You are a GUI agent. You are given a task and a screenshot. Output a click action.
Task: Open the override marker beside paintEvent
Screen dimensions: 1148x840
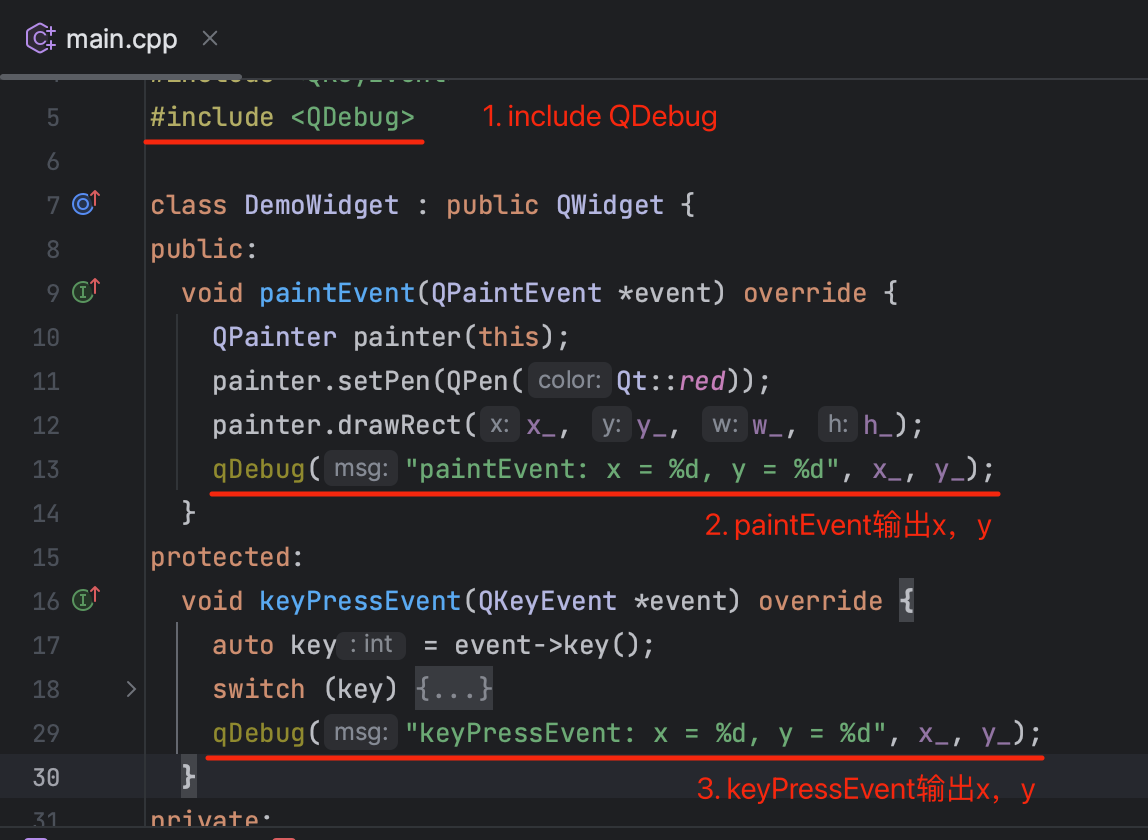(x=86, y=291)
